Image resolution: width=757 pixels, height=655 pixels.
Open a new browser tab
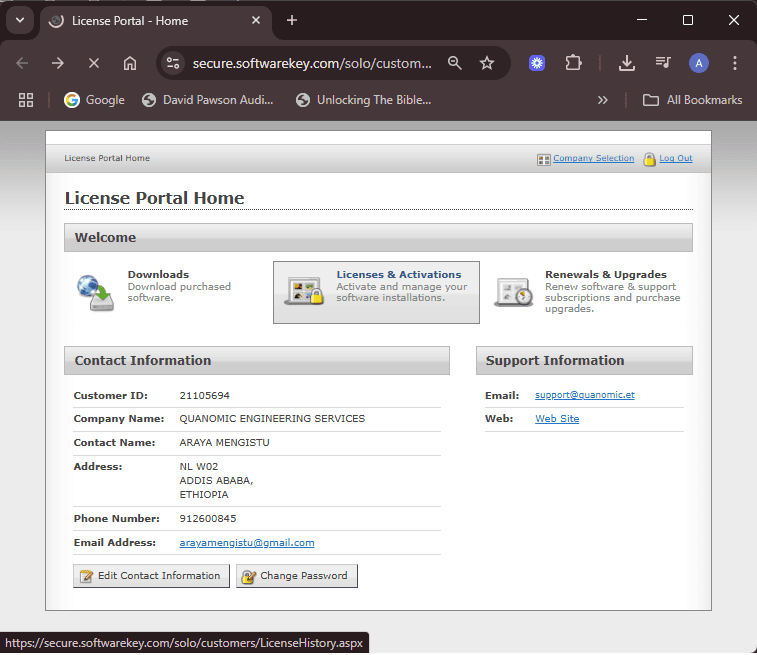pos(292,20)
